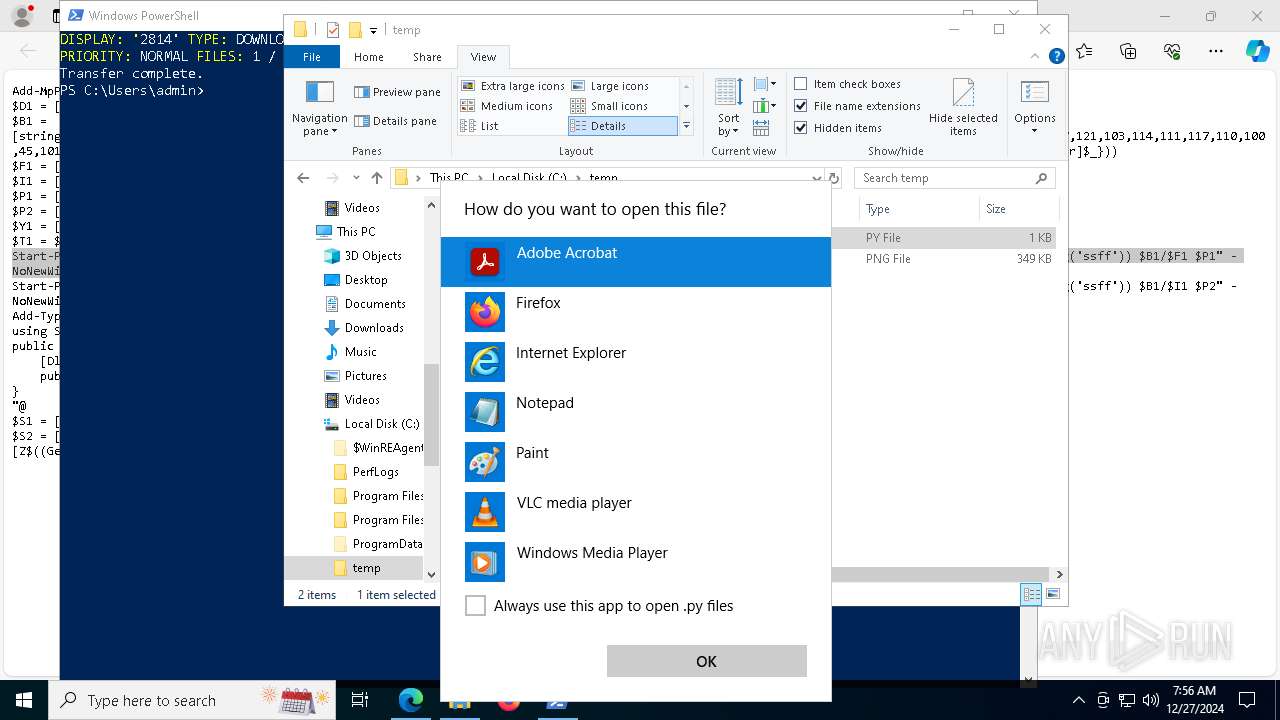The width and height of the screenshot is (1280, 720).
Task: Select Details layout view
Action: click(622, 126)
